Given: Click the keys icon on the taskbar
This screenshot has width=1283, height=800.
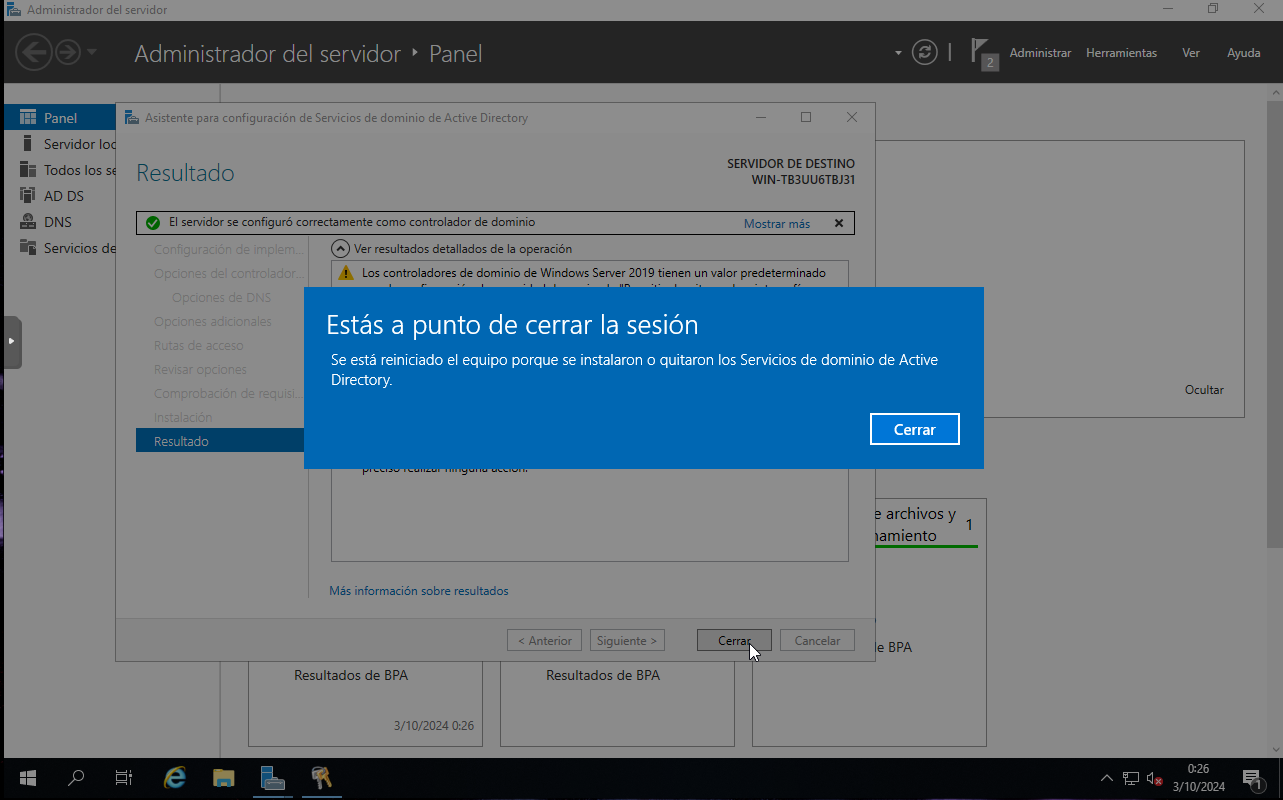Looking at the screenshot, I should coord(321,777).
